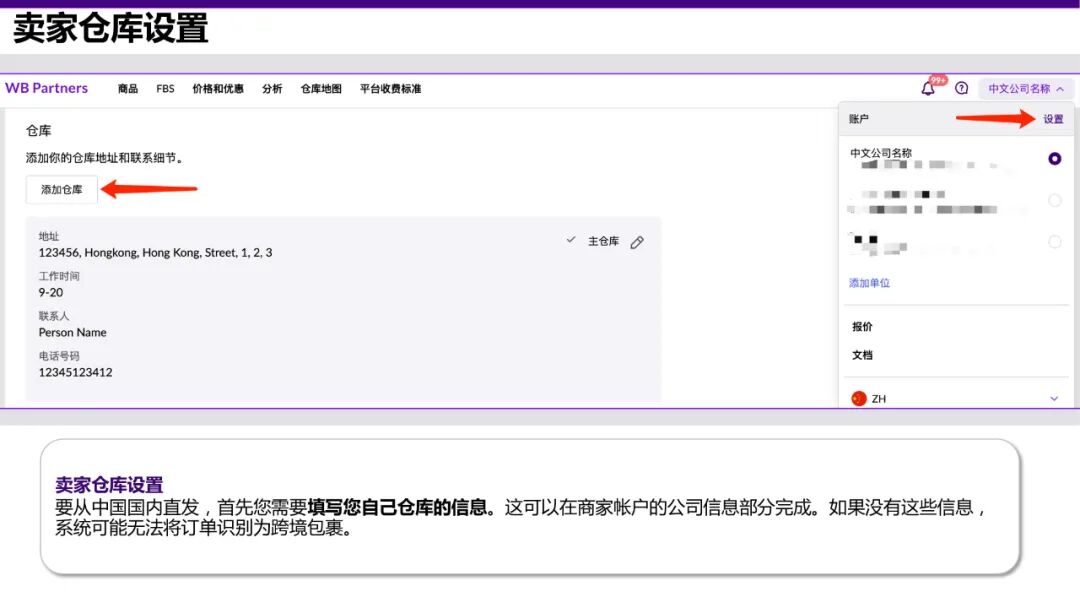Click the edit pencil next to 主仓库
Screen dimensions: 1080x608
(637, 241)
